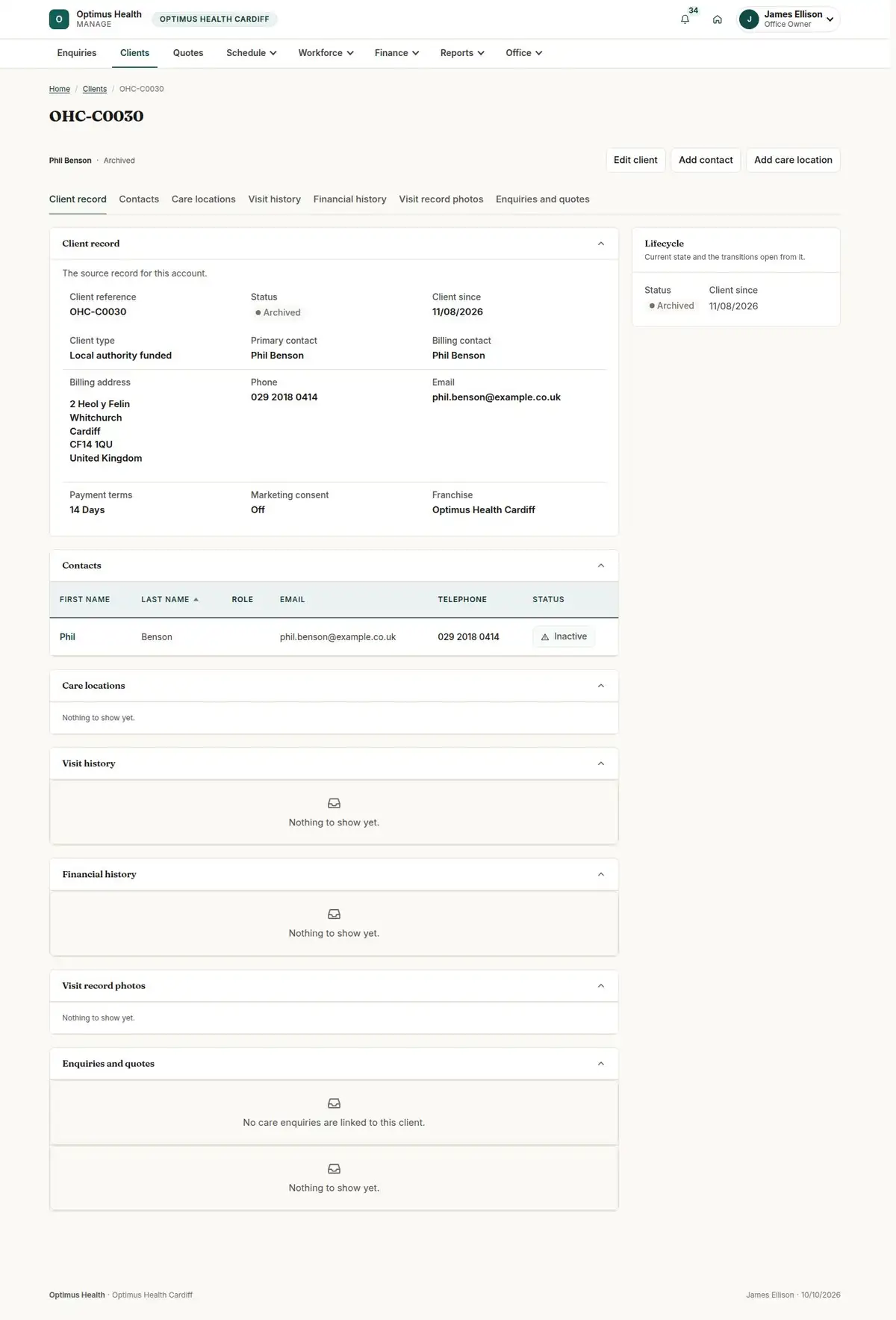Open the Financial history tab

click(x=349, y=199)
